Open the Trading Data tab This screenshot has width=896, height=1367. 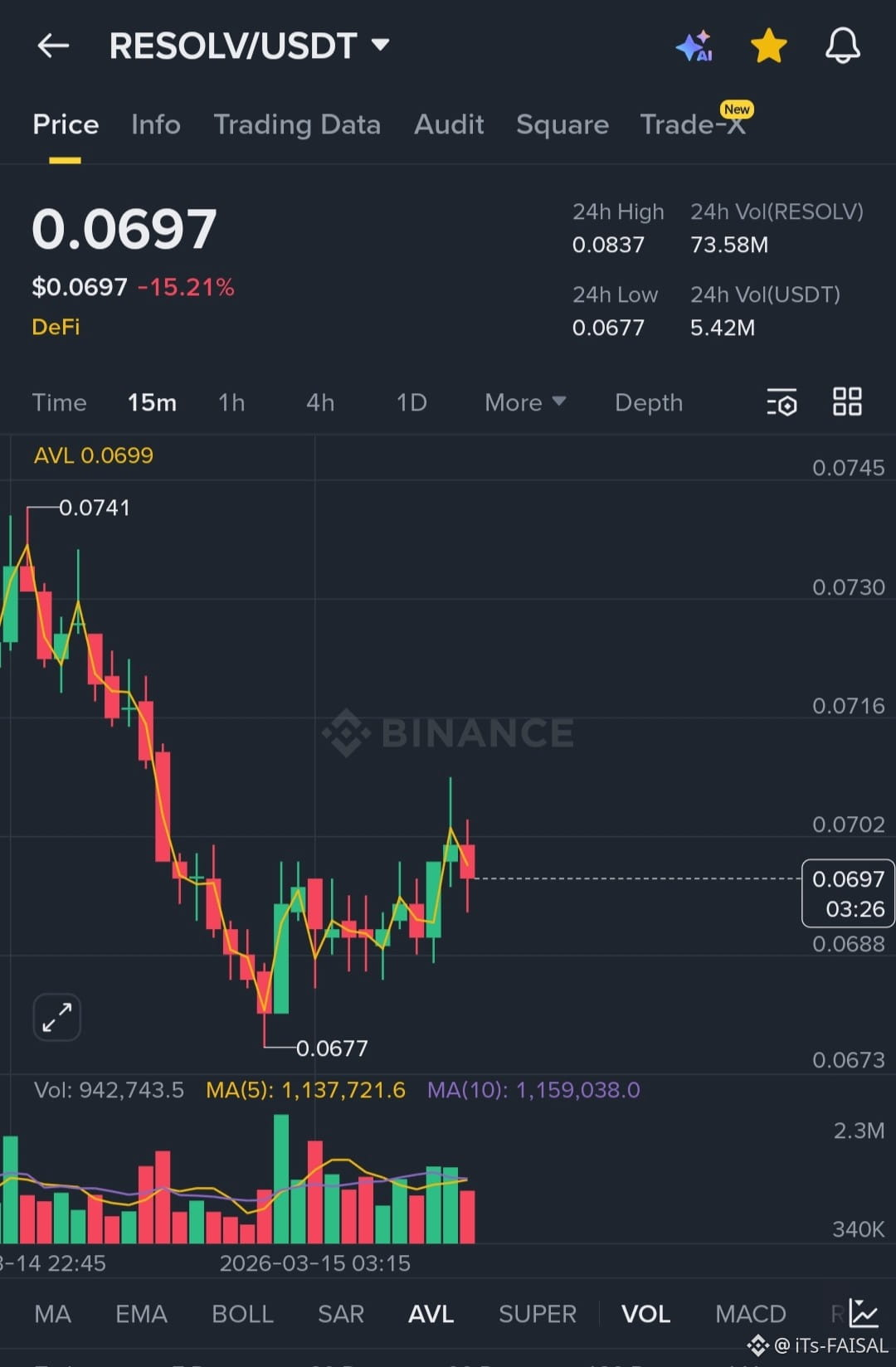coord(297,124)
